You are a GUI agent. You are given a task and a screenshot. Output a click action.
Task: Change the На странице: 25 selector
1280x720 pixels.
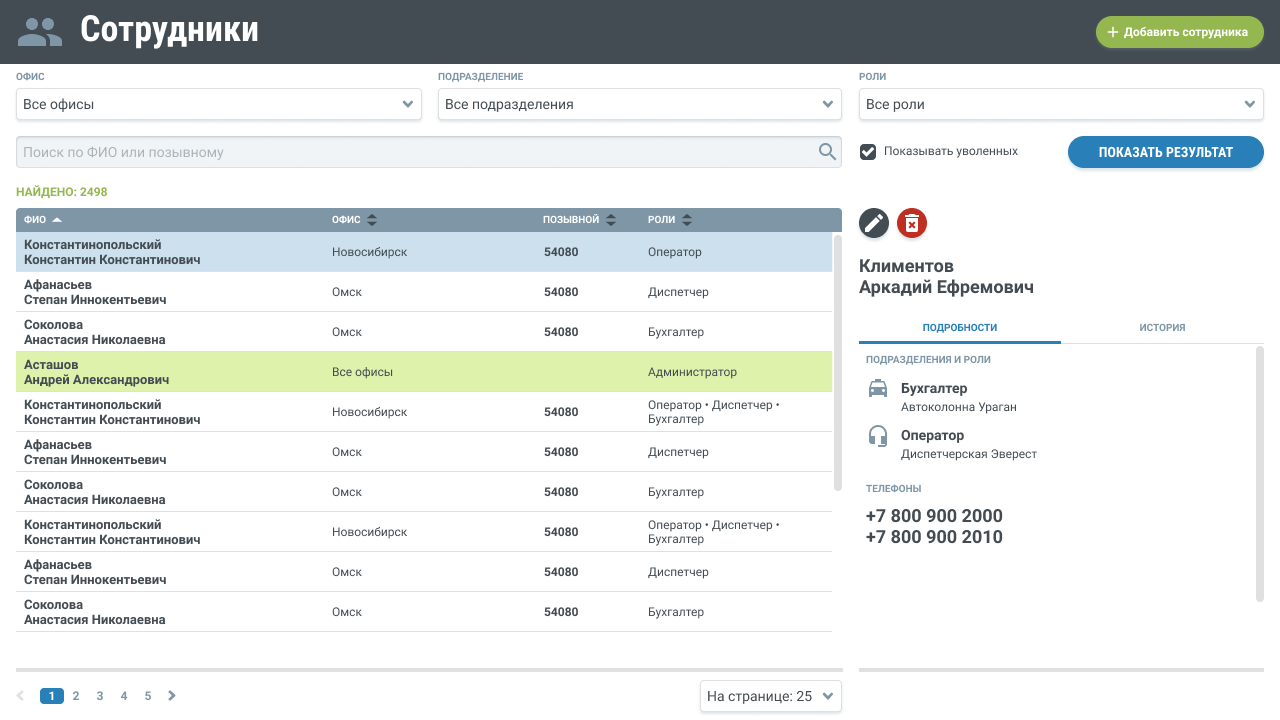click(x=770, y=696)
